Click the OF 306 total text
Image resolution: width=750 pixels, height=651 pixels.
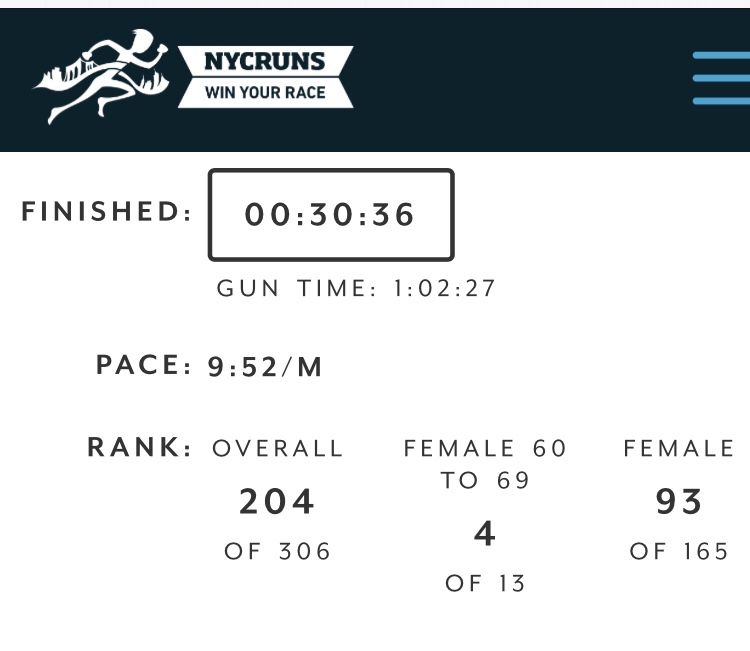[x=278, y=551]
